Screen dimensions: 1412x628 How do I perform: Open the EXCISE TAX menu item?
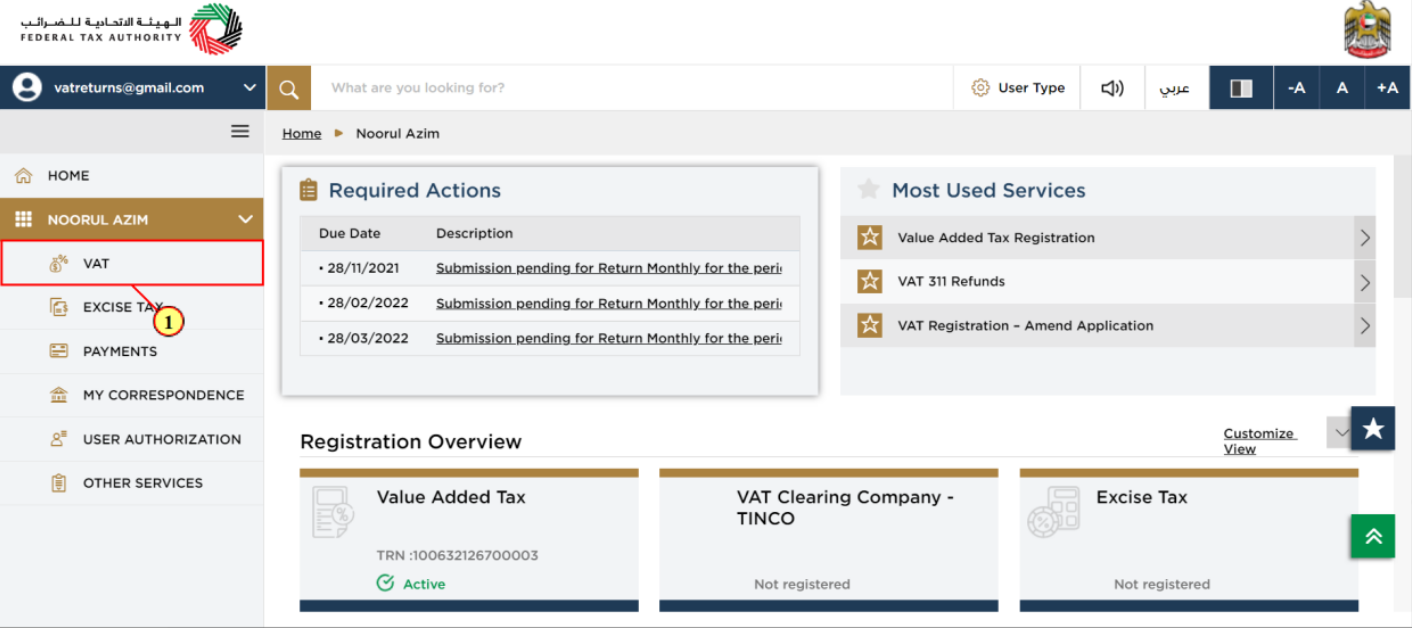tap(132, 307)
